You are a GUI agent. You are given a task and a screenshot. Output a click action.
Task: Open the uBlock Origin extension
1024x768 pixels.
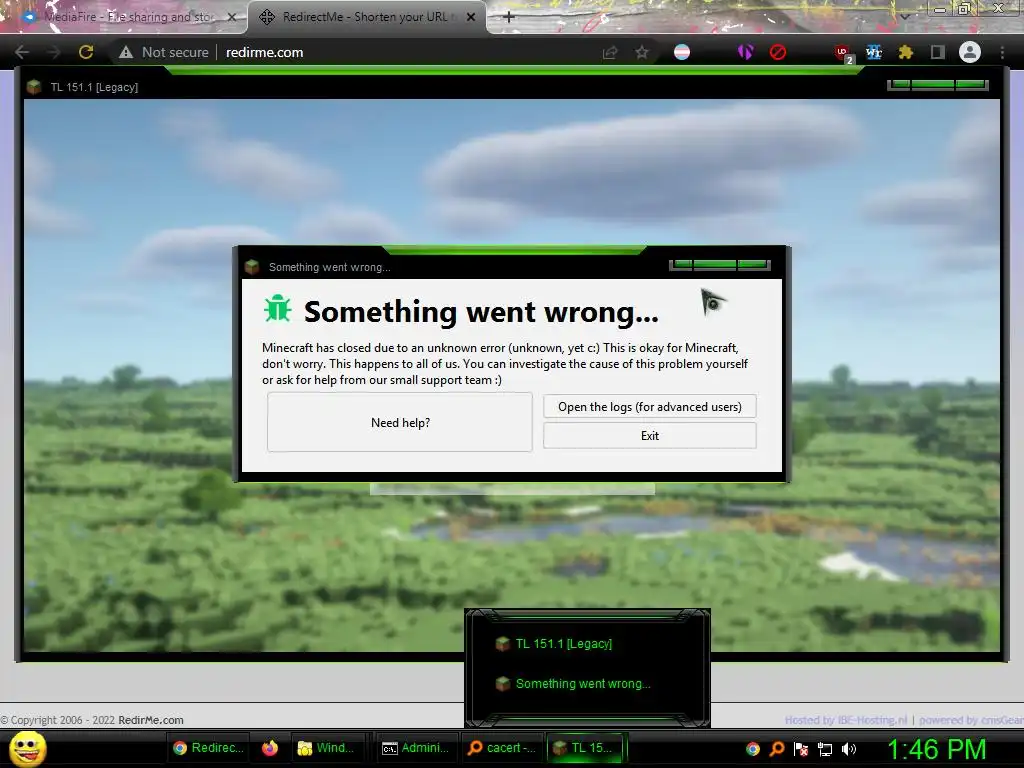tap(843, 53)
